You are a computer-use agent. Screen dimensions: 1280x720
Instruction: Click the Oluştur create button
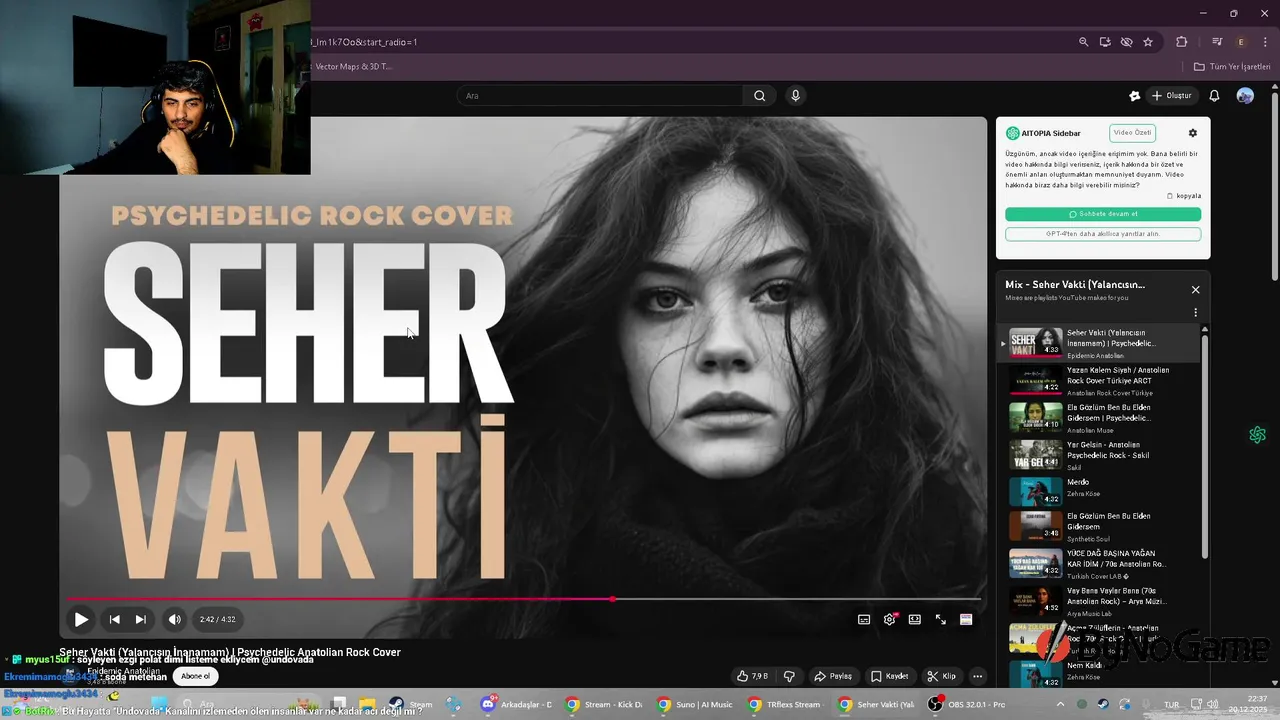(x=1171, y=96)
